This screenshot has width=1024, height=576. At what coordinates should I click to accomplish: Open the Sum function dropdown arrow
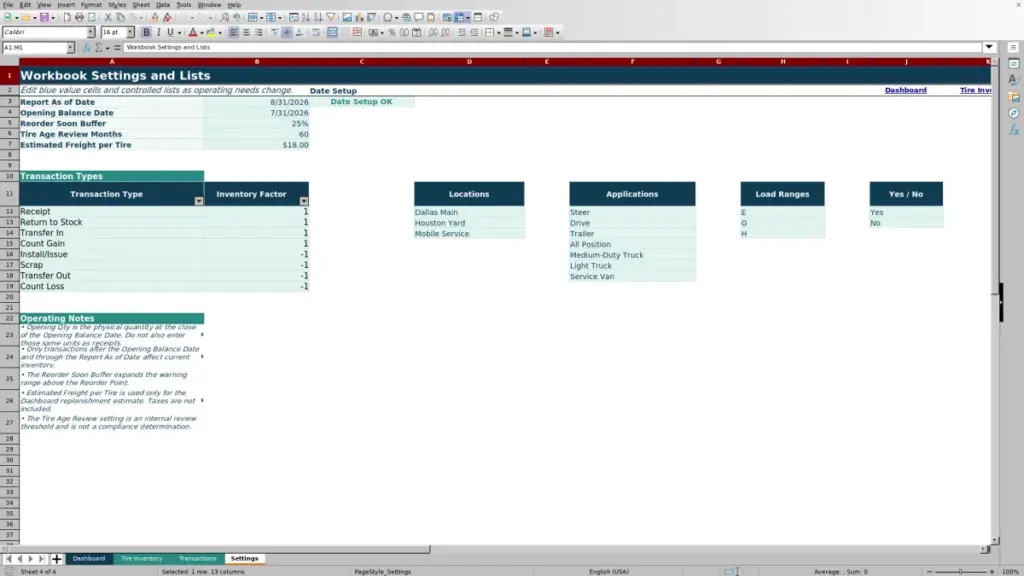(x=107, y=48)
